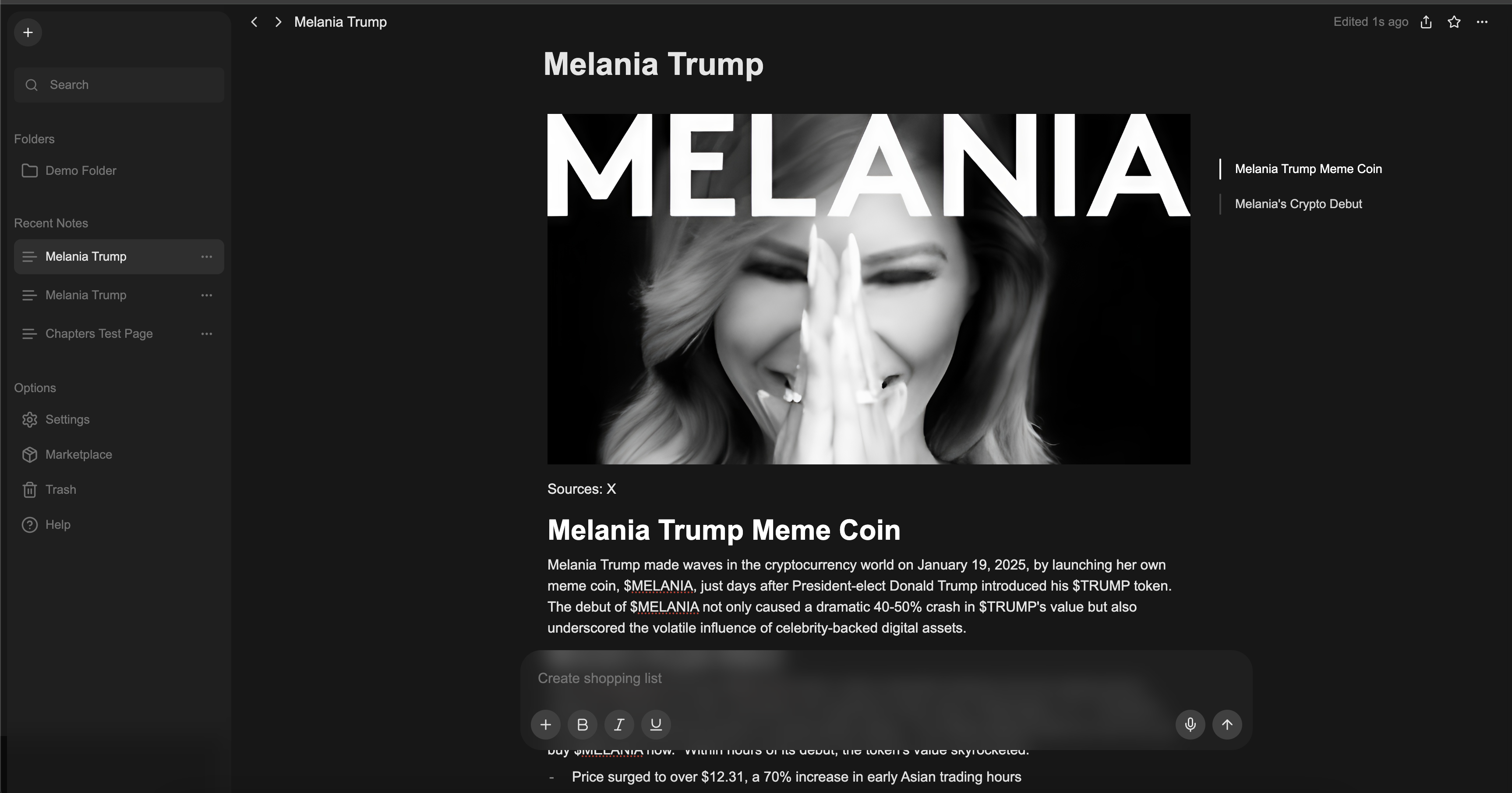
Task: Star the Melania Trump note as favorite
Action: point(1454,22)
